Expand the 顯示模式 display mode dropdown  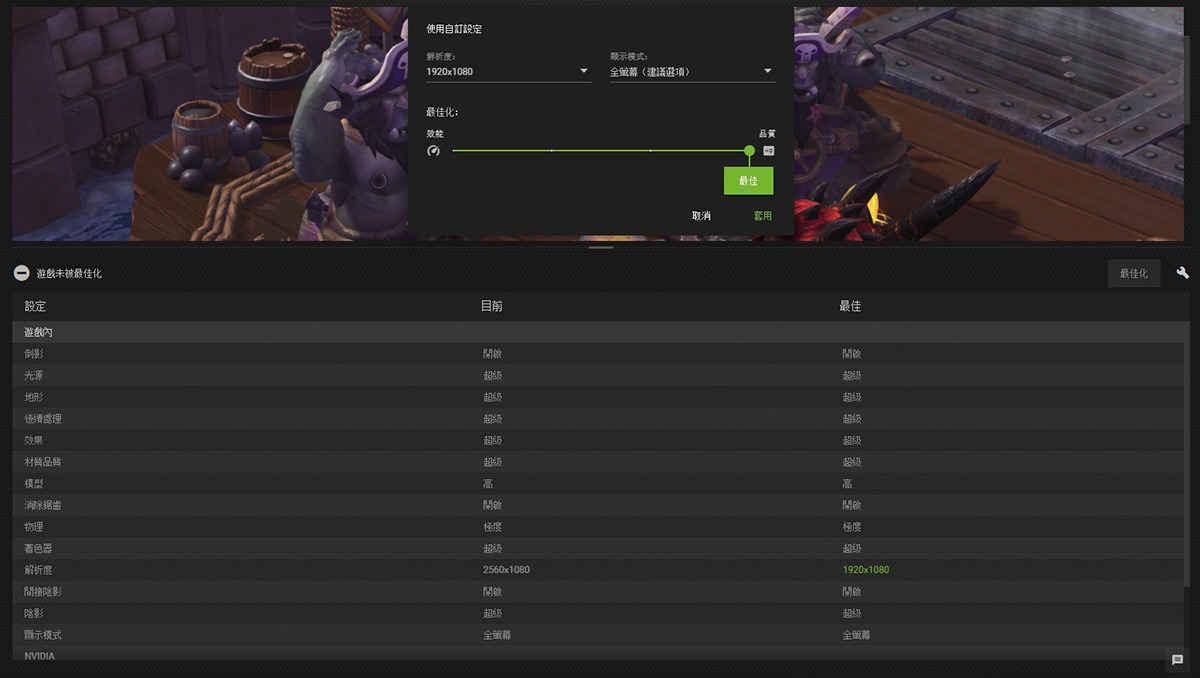692,72
